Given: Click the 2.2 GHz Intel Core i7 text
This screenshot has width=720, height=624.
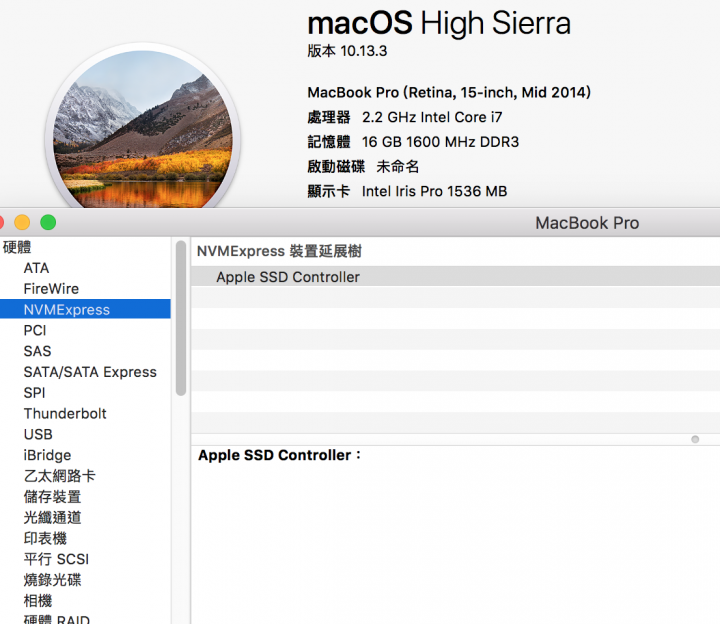Looking at the screenshot, I should (x=432, y=117).
